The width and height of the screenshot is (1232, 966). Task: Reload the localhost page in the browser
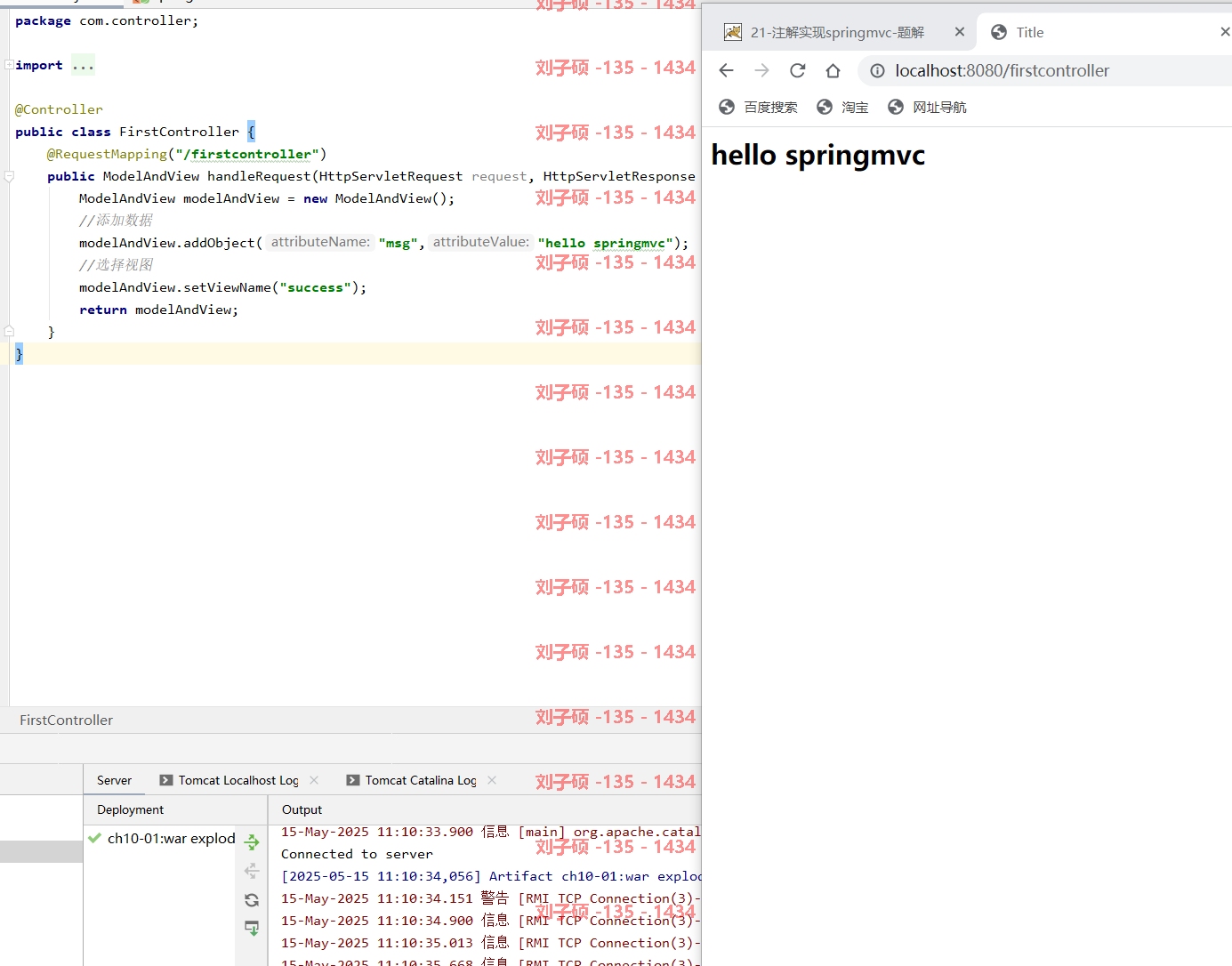797,70
